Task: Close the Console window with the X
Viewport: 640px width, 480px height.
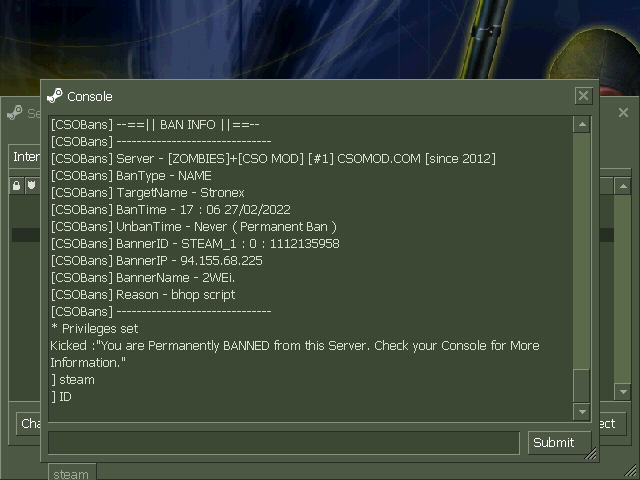Action: pyautogui.click(x=583, y=96)
